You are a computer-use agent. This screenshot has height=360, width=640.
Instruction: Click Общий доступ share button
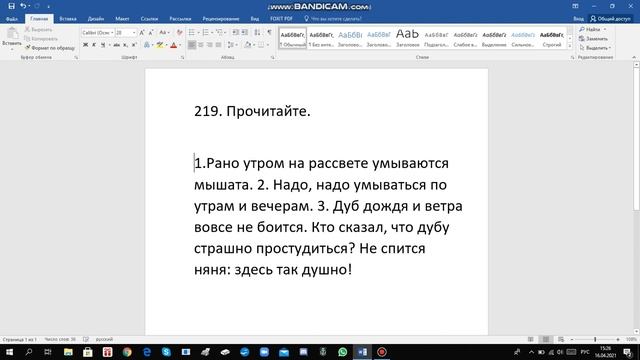point(611,19)
